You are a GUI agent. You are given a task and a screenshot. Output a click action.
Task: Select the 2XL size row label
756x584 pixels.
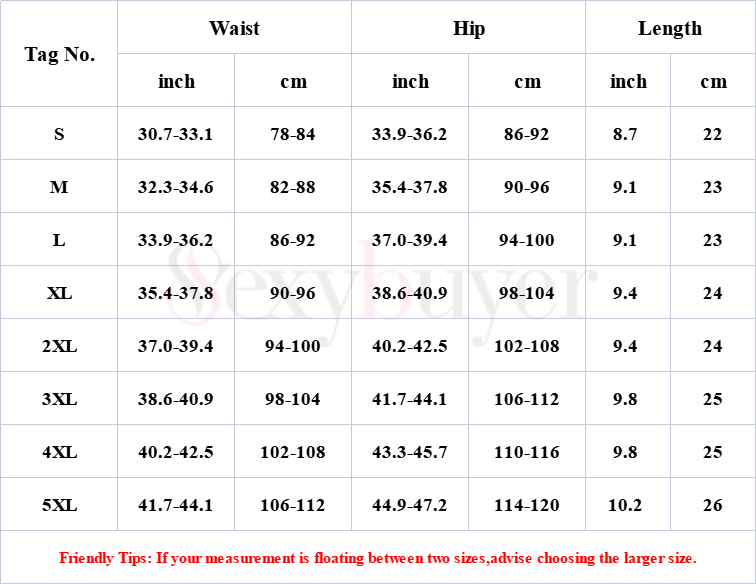[59, 346]
